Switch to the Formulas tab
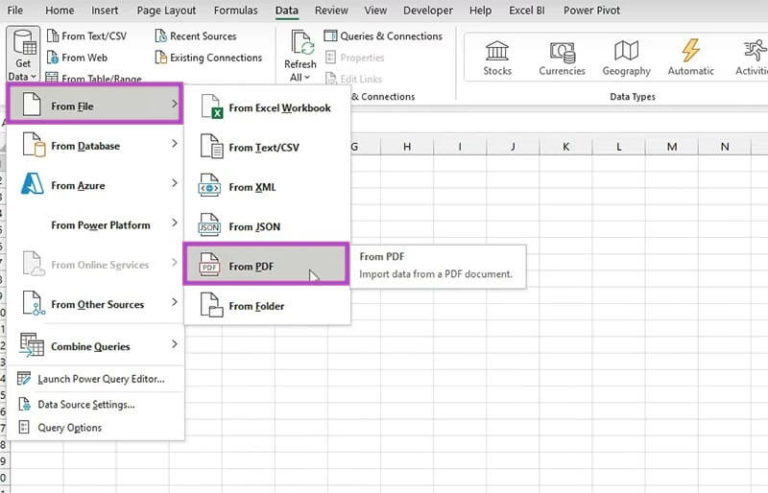 pos(236,10)
